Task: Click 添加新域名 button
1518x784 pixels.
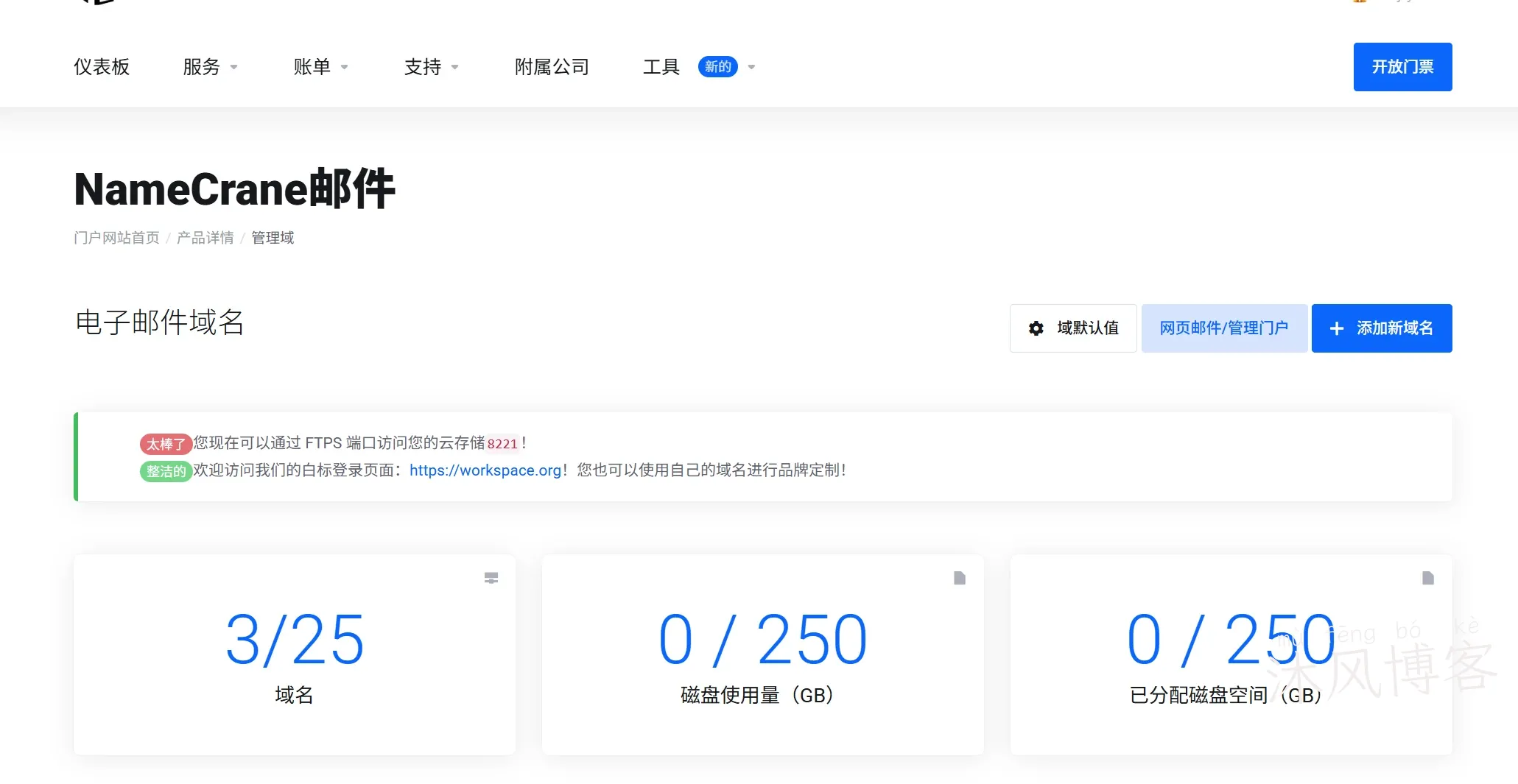Action: click(1382, 328)
